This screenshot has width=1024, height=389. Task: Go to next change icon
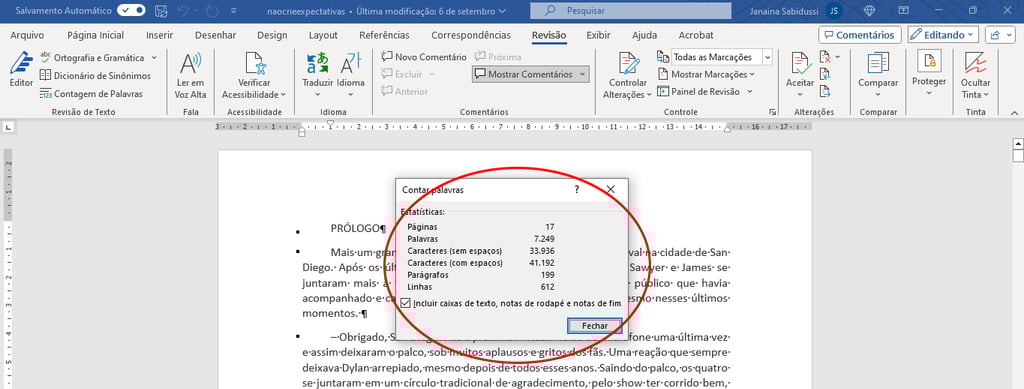(x=825, y=91)
